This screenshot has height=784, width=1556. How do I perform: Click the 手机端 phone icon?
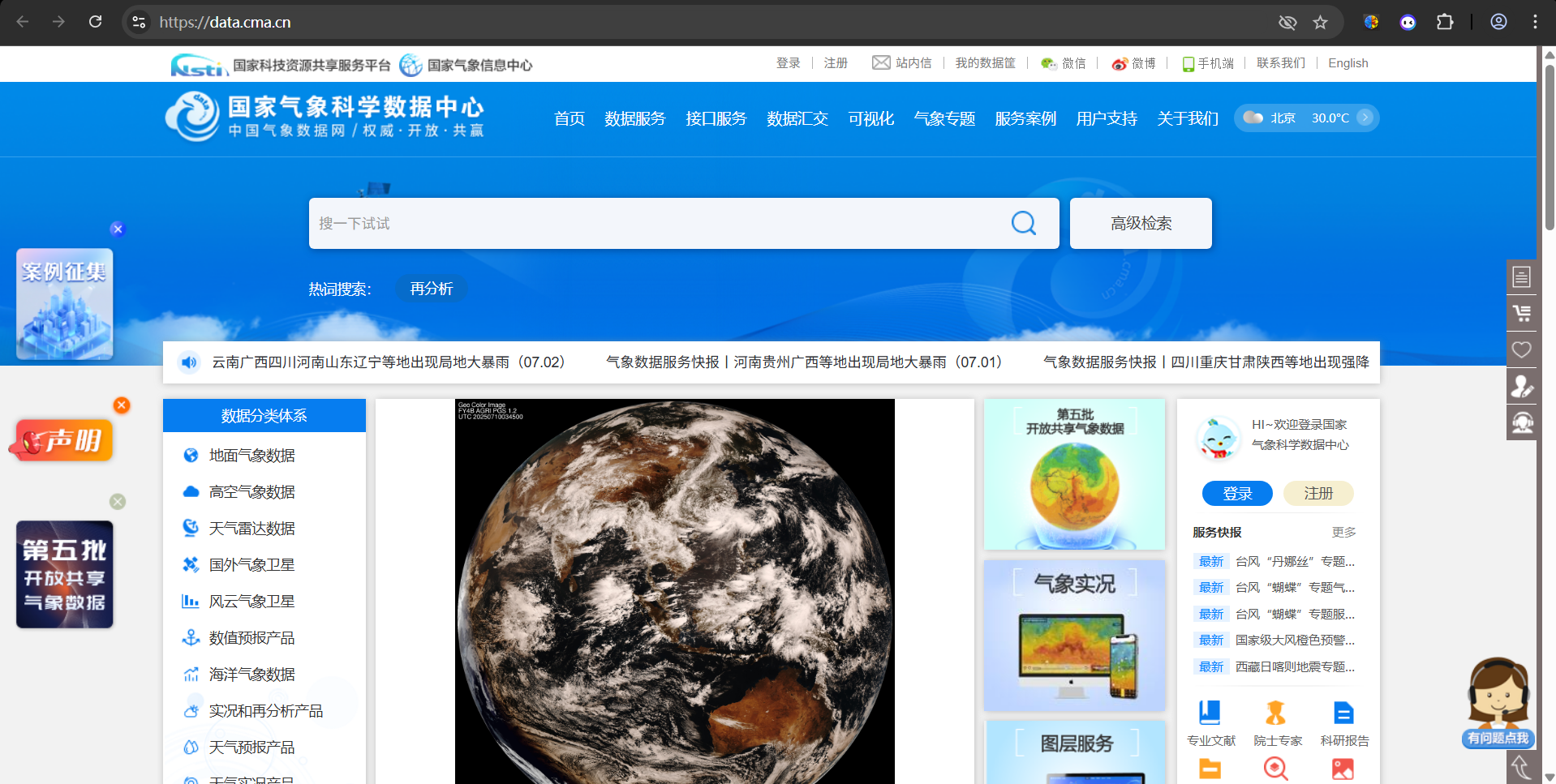tap(1188, 64)
